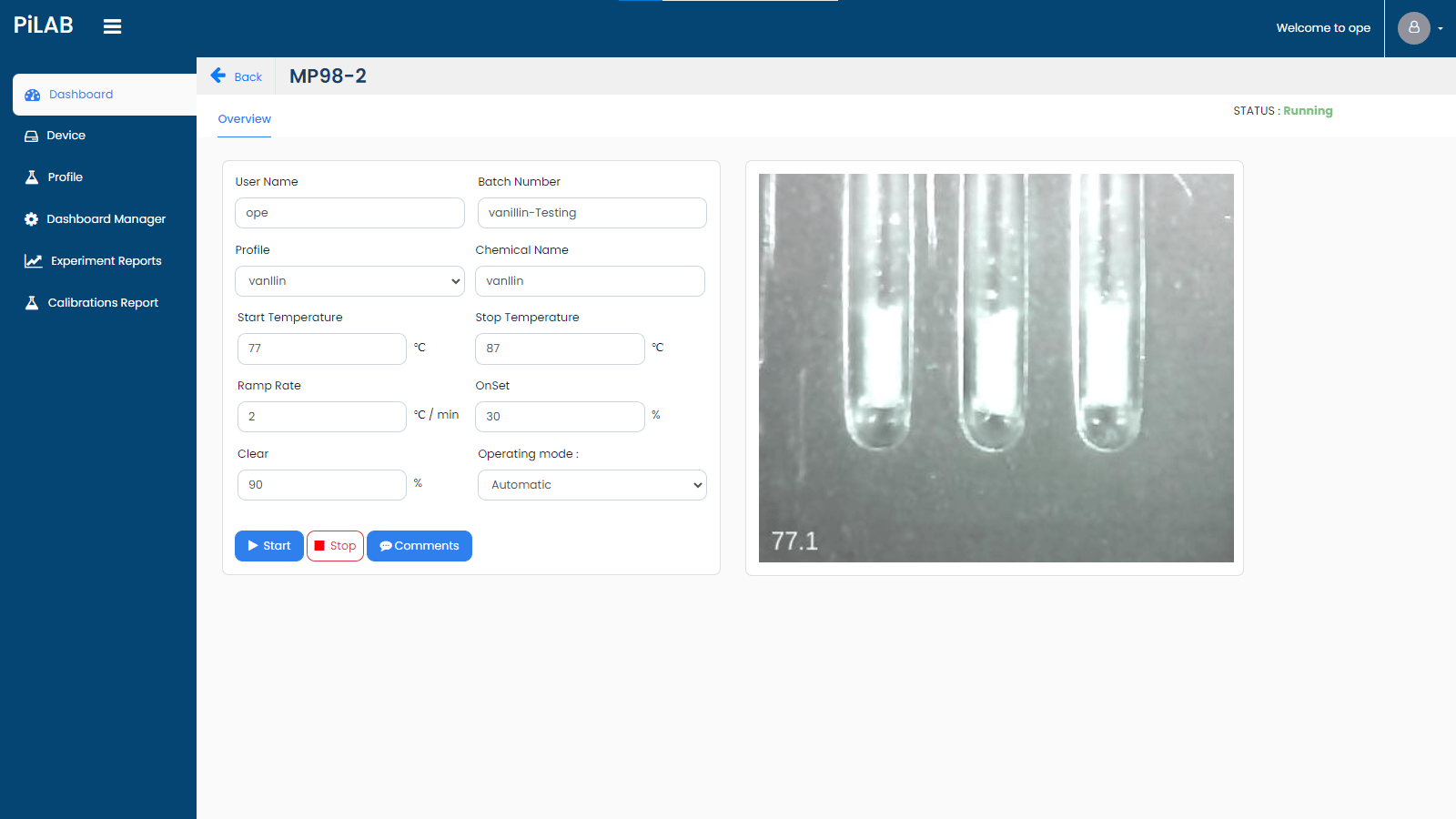Click the Ramp Rate input field
This screenshot has width=1456, height=819.
coord(321,417)
